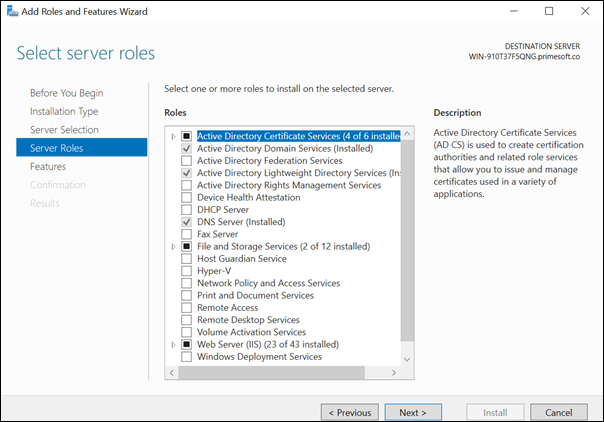The width and height of the screenshot is (604, 422).
Task: Toggle File and Storage Services checkbox
Action: [x=186, y=246]
